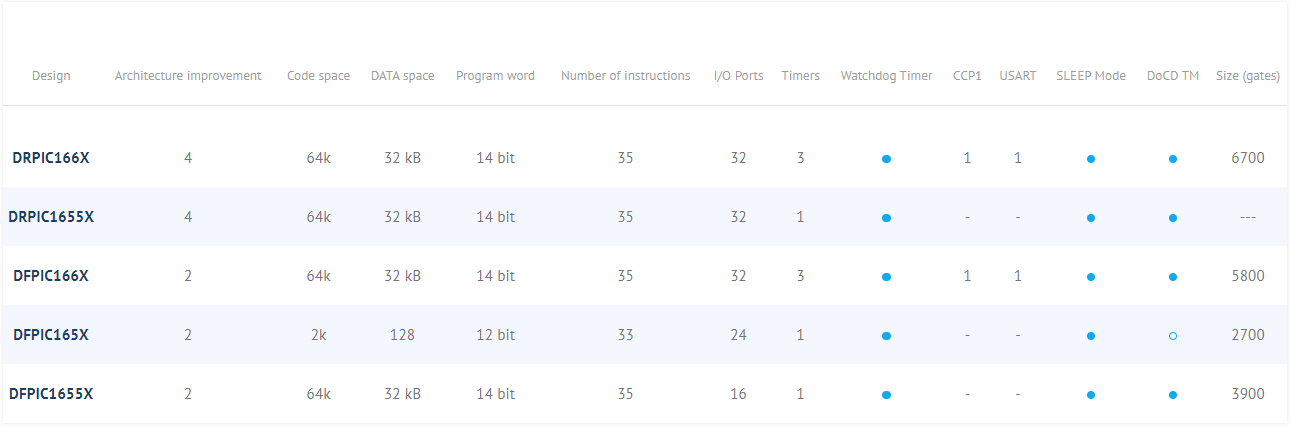Click the Size (gates) column header
Viewport: 1291px width, 427px height.
(1248, 76)
